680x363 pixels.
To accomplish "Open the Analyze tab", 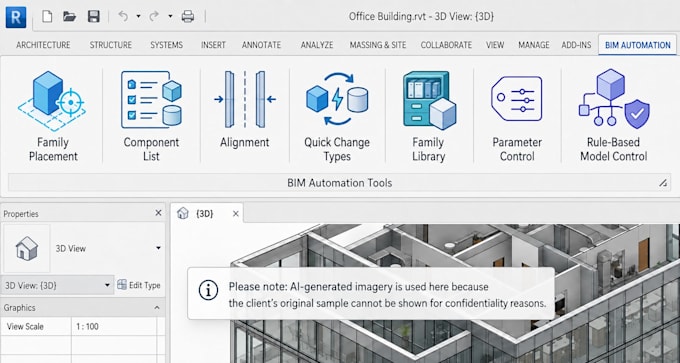I will click(x=317, y=45).
